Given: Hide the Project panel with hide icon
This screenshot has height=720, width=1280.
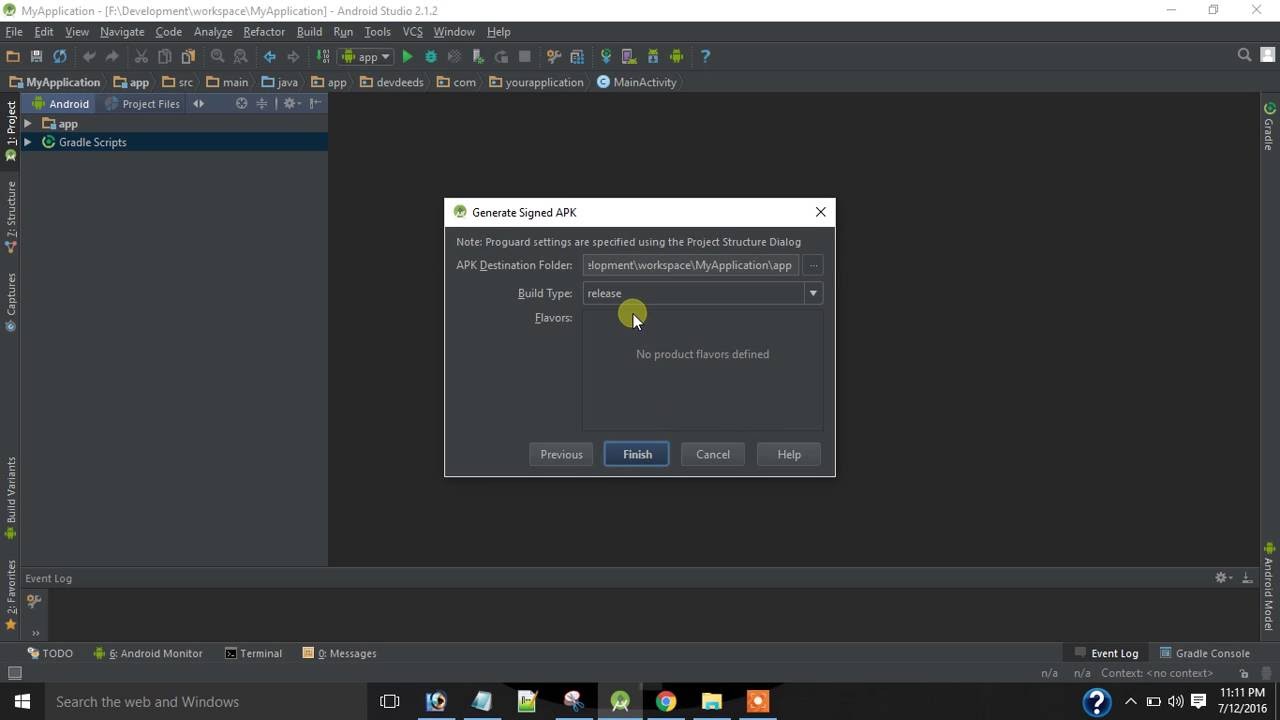Looking at the screenshot, I should tap(315, 104).
